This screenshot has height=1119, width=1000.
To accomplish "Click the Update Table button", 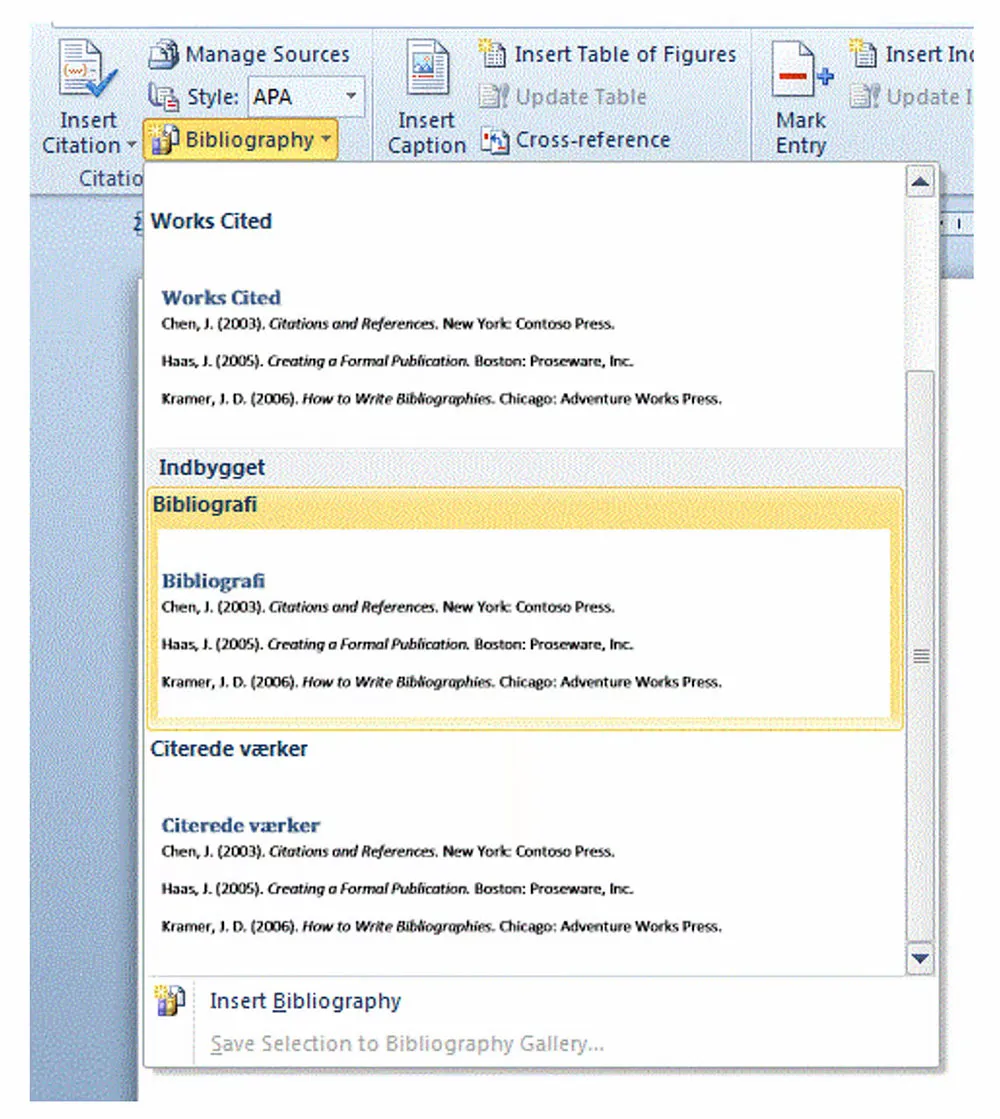I will click(563, 96).
